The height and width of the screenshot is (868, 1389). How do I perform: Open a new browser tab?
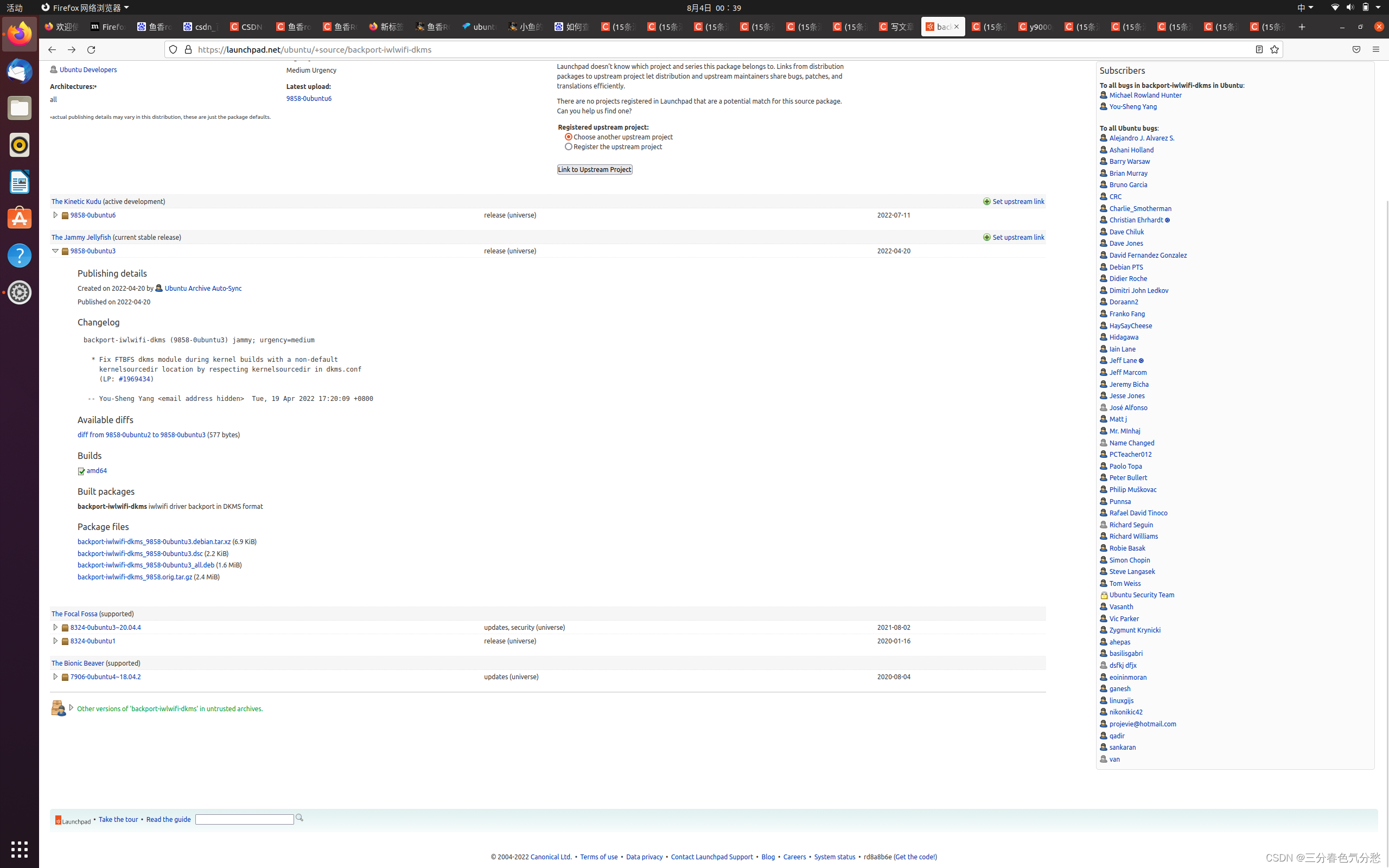click(x=1302, y=27)
